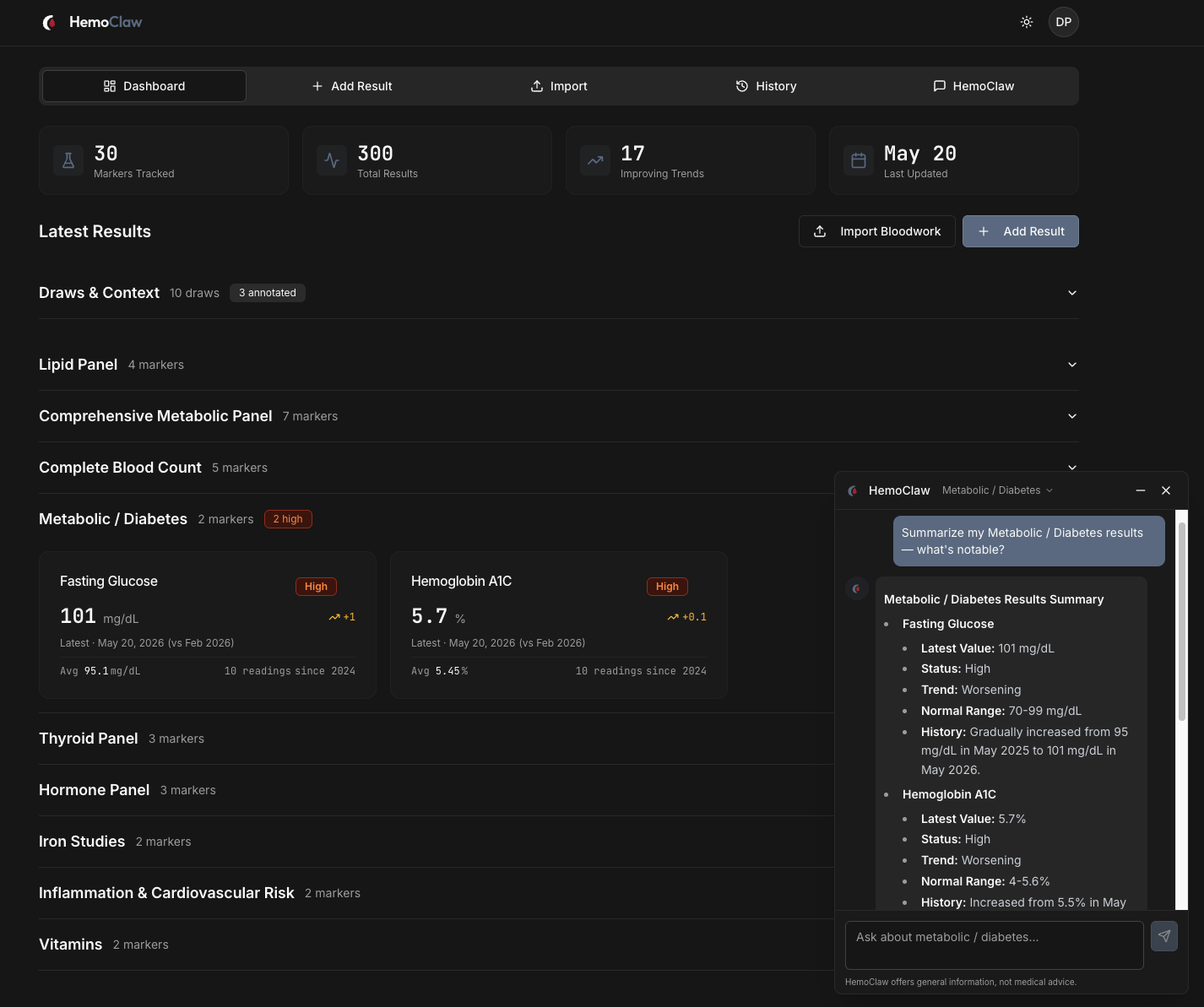
Task: Minimize the HemoClaw chat panel
Action: coord(1141,490)
